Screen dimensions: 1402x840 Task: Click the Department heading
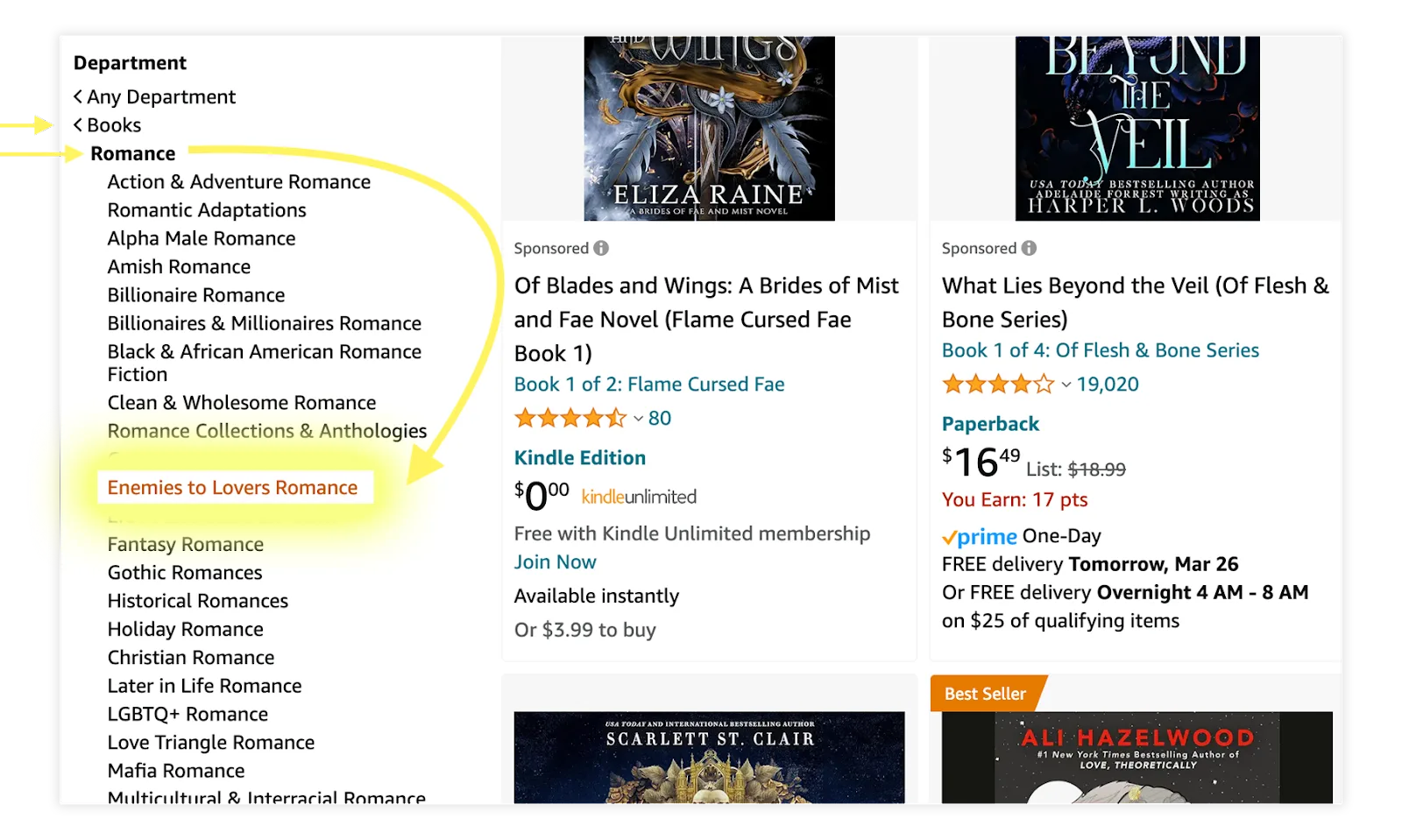pos(130,63)
